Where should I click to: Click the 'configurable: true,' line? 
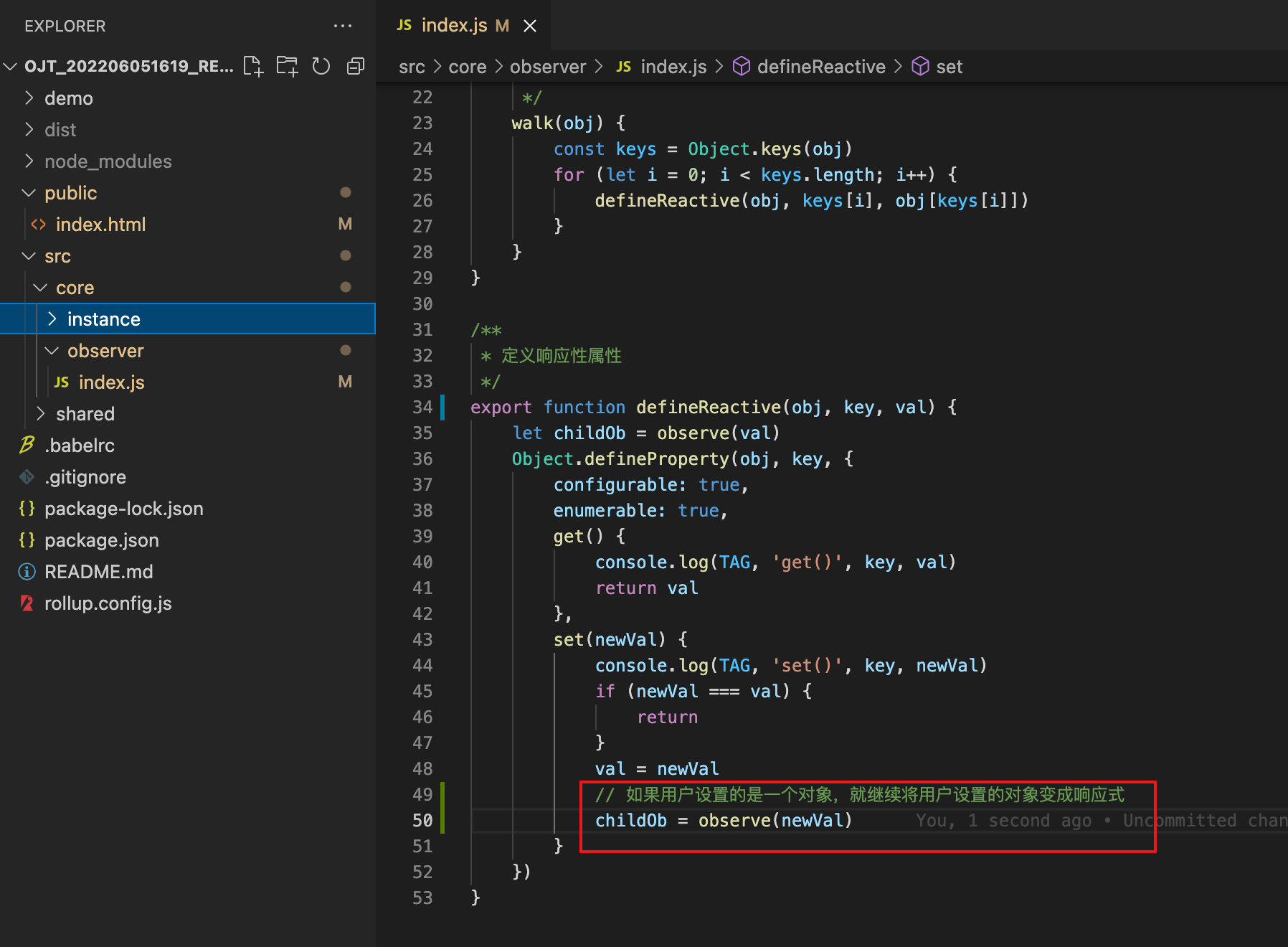tap(651, 485)
